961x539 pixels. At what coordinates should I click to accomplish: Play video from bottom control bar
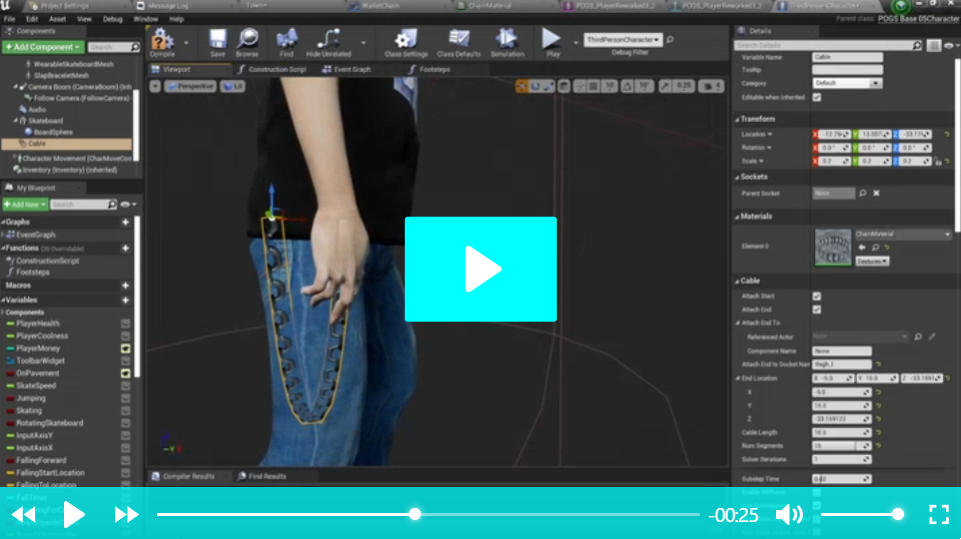pos(74,514)
